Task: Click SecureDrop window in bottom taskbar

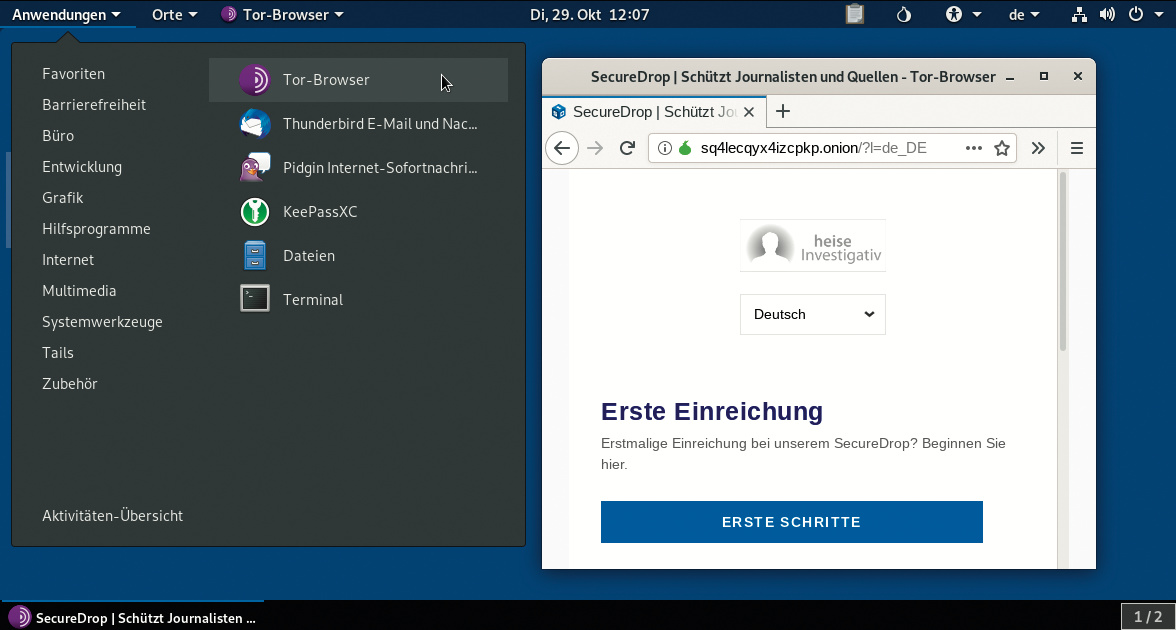Action: coord(133,616)
